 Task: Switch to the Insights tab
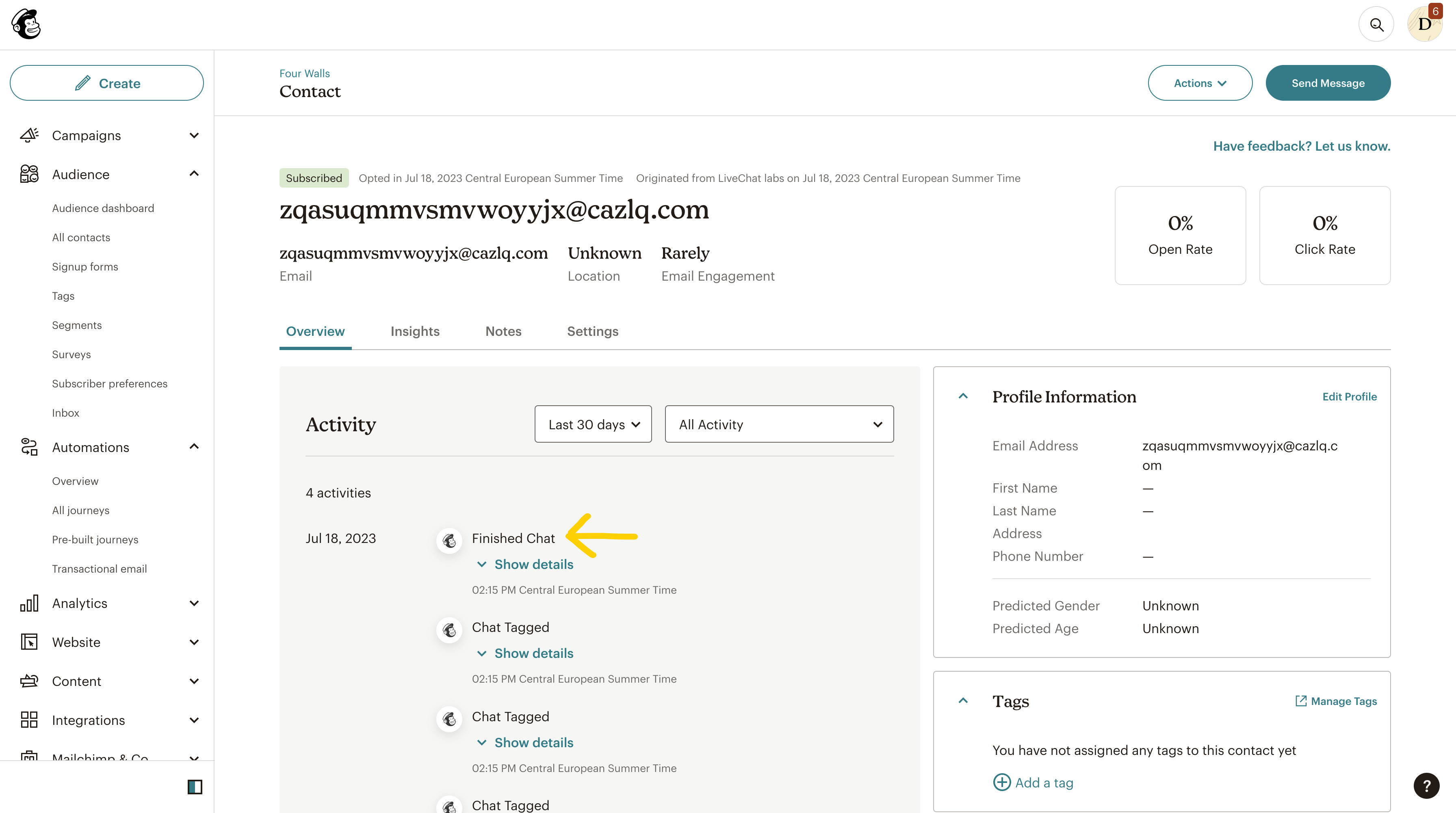(415, 331)
